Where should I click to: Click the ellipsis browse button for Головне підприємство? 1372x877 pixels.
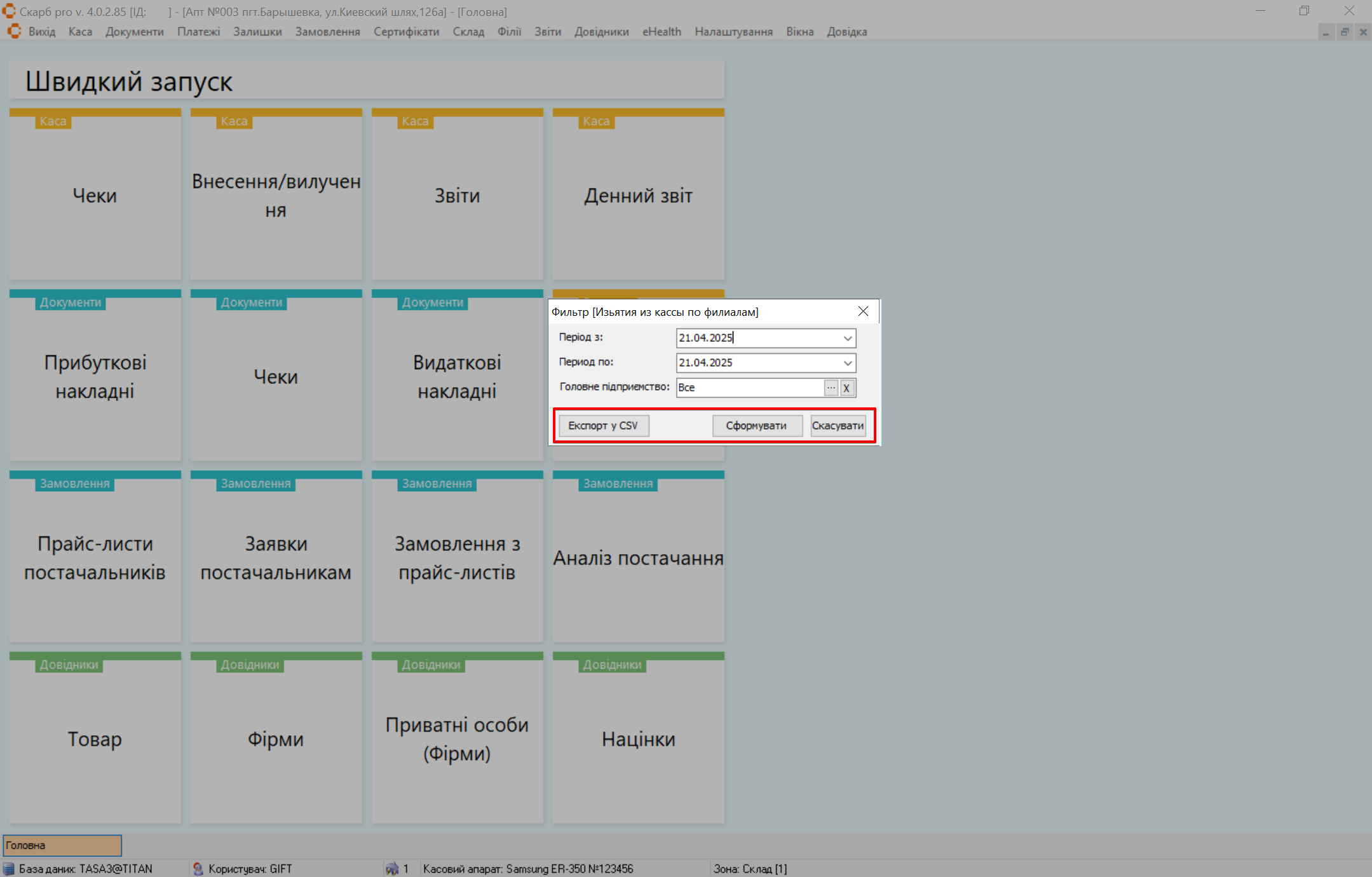831,388
